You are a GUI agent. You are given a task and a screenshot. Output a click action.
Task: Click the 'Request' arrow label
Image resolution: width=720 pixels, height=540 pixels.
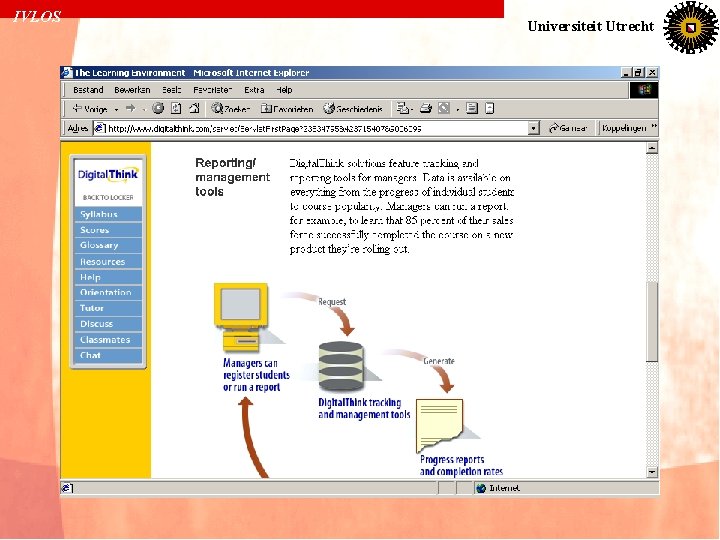(332, 302)
